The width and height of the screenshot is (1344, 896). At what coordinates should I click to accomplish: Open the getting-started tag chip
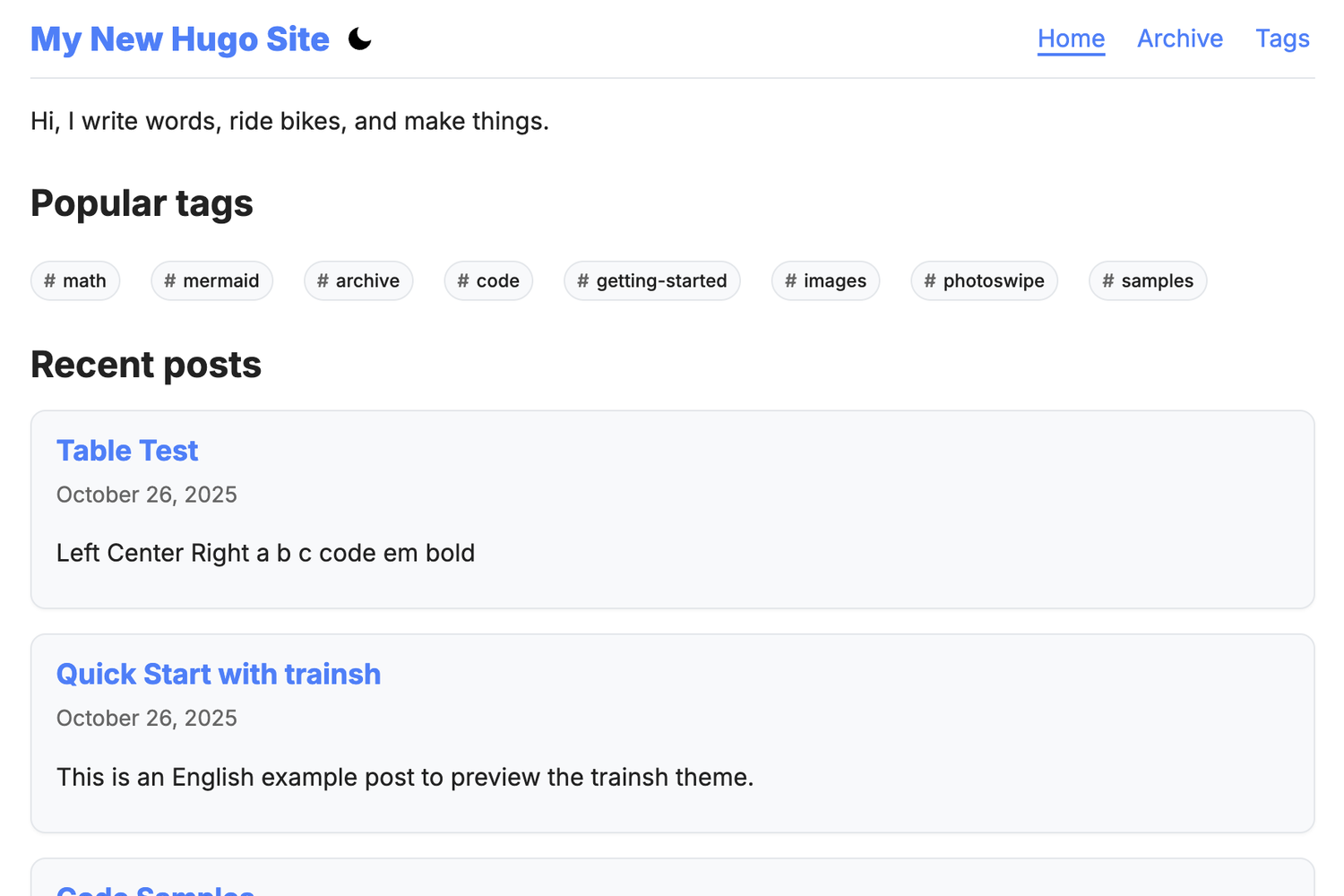point(651,281)
